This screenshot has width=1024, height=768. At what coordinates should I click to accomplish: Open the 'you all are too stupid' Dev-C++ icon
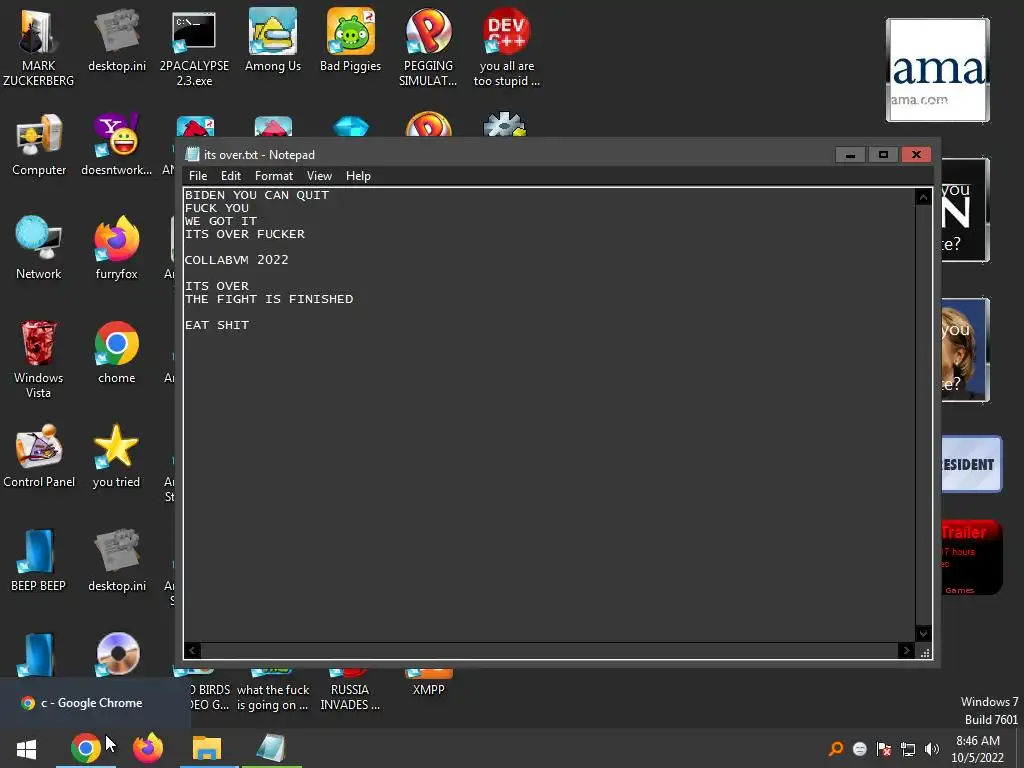[506, 46]
